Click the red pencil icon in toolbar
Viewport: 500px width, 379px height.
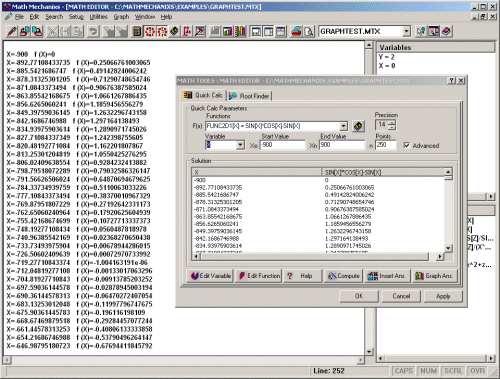pos(12,31)
